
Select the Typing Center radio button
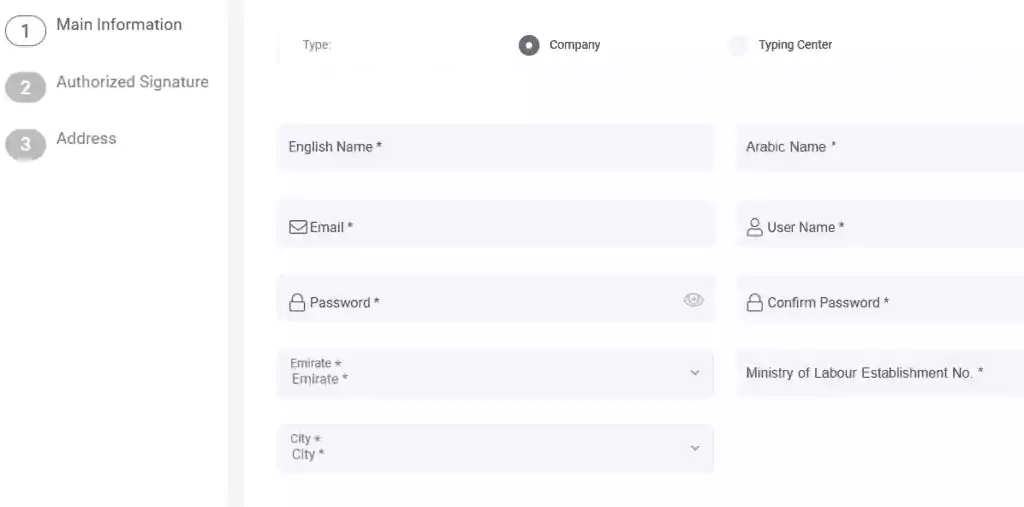[x=738, y=45]
